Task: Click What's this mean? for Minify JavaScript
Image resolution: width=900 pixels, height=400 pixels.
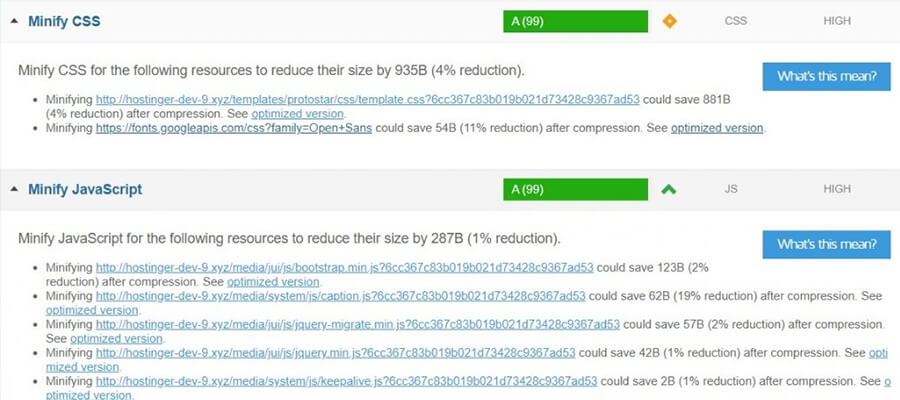Action: click(x=826, y=245)
